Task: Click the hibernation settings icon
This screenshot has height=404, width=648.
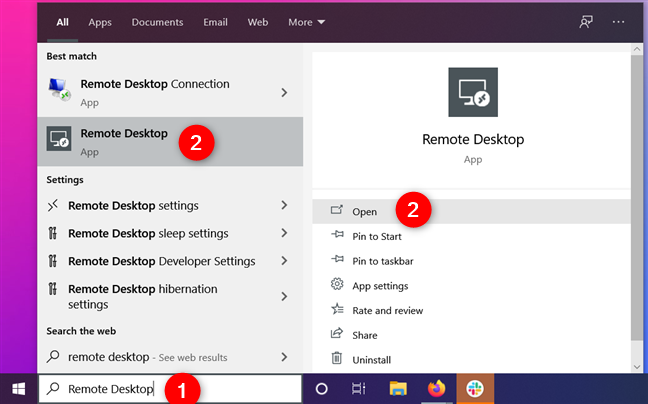Action: [52, 289]
